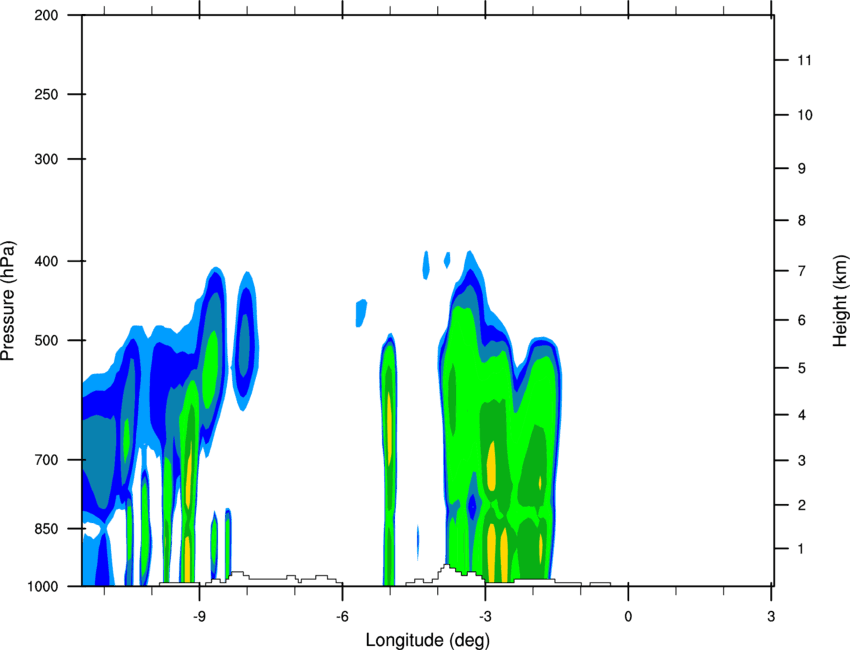Click the 500 pressure tick label
The width and height of the screenshot is (850, 650).
point(46,340)
